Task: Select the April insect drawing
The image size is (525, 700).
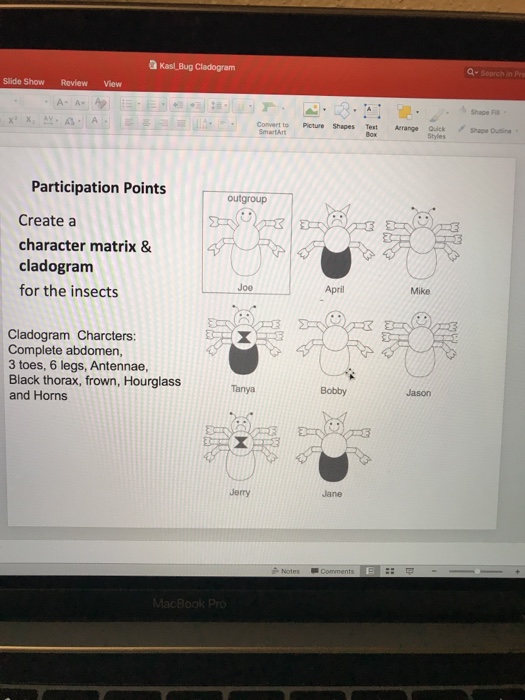Action: point(337,241)
